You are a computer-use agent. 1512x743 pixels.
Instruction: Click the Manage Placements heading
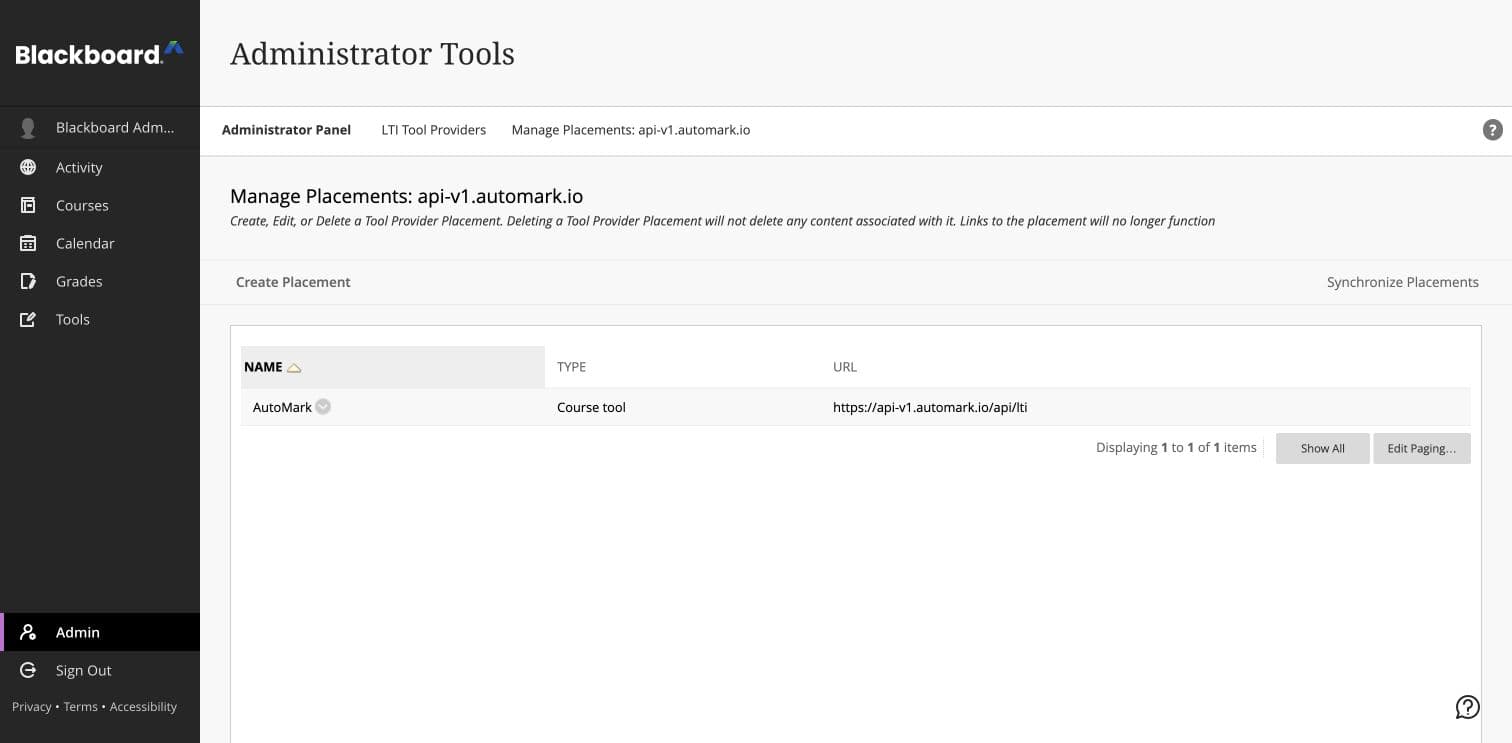(x=406, y=196)
